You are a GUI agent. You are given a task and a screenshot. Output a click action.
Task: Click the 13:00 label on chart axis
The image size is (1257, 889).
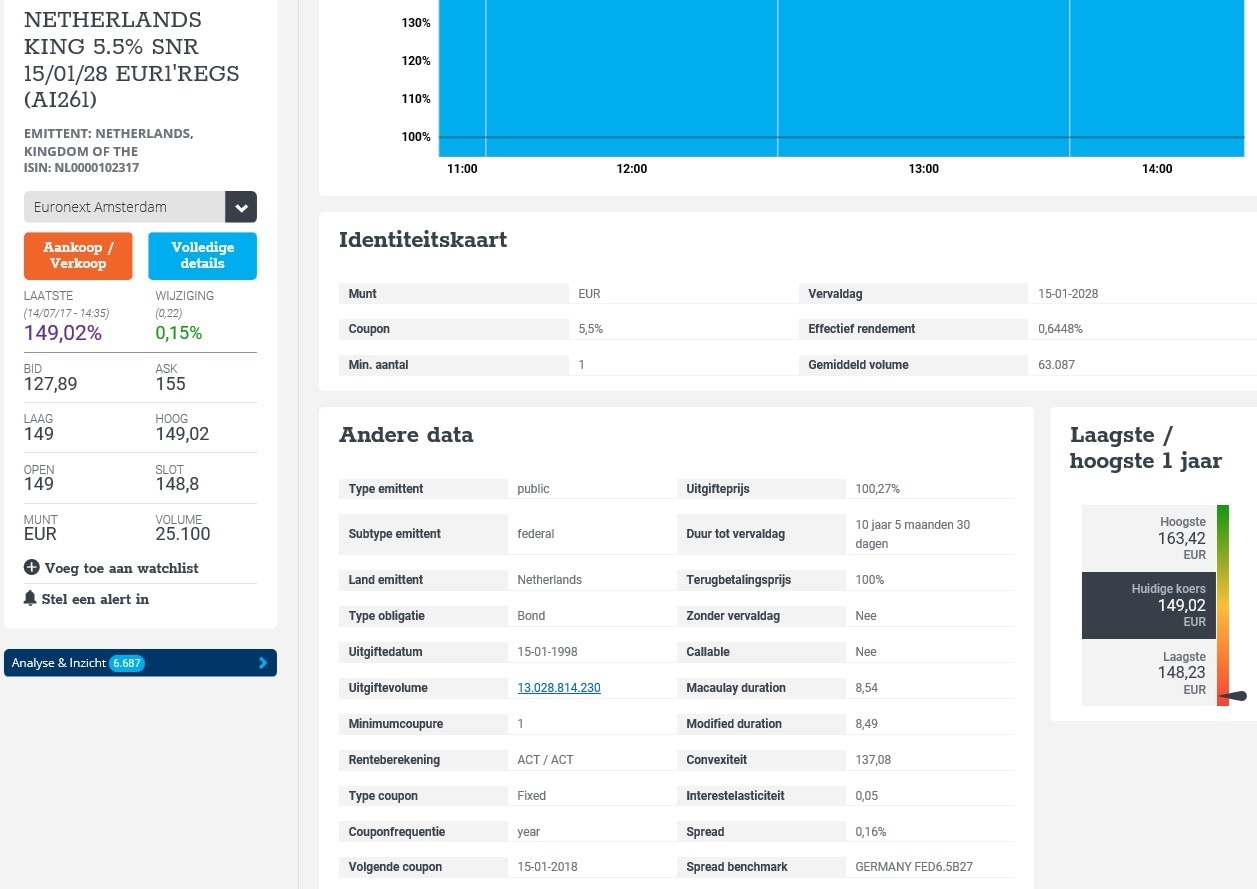pyautogui.click(x=923, y=169)
